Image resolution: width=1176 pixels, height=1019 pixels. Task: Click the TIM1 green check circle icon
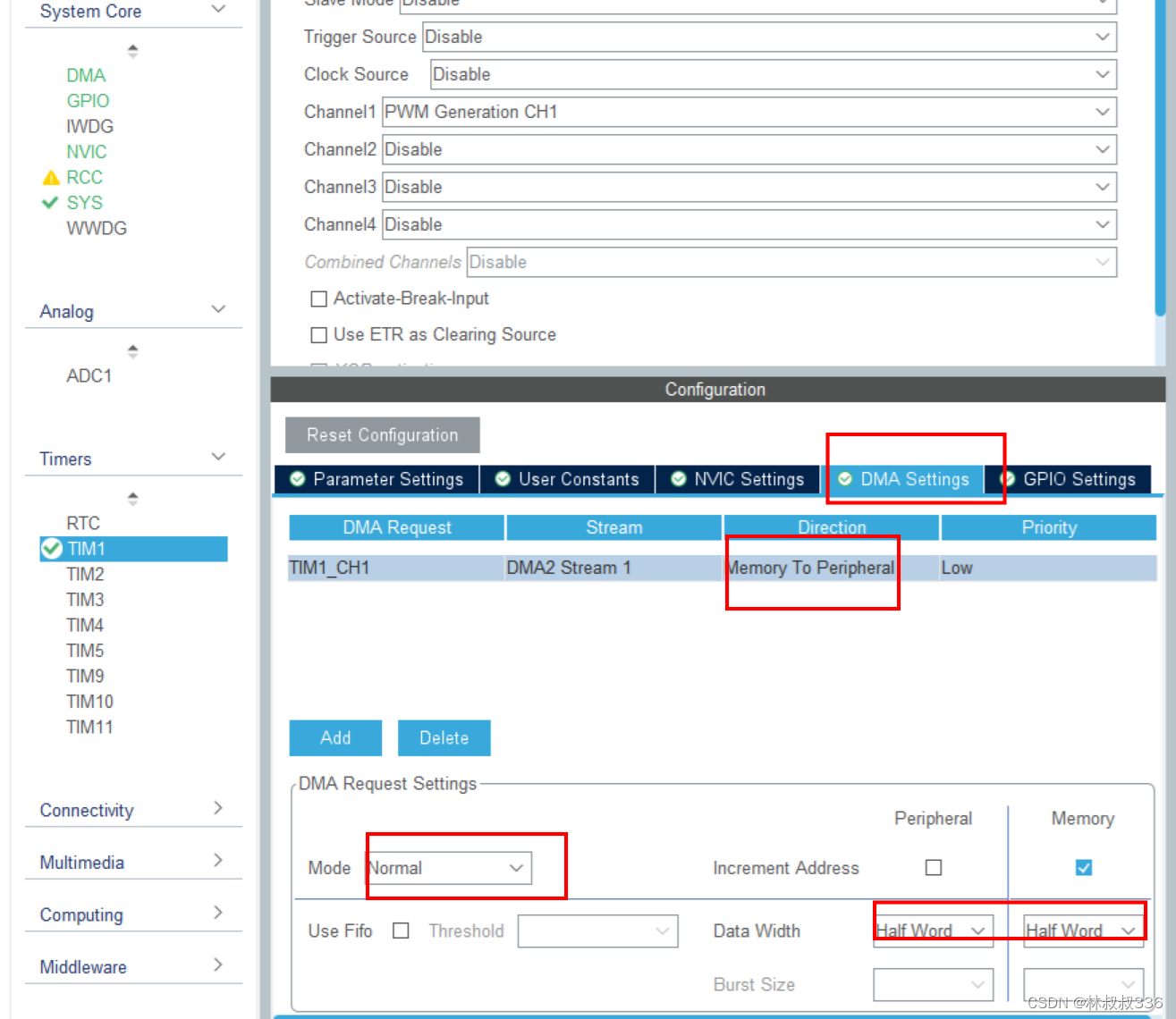point(52,548)
